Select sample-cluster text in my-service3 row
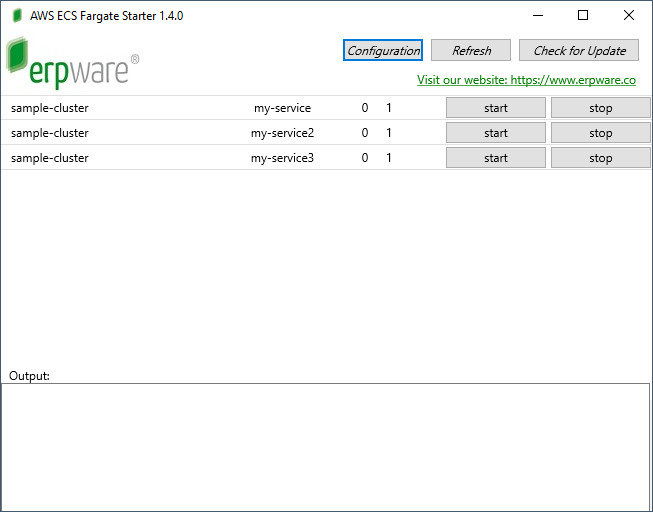Image resolution: width=653 pixels, height=512 pixels. [50, 158]
